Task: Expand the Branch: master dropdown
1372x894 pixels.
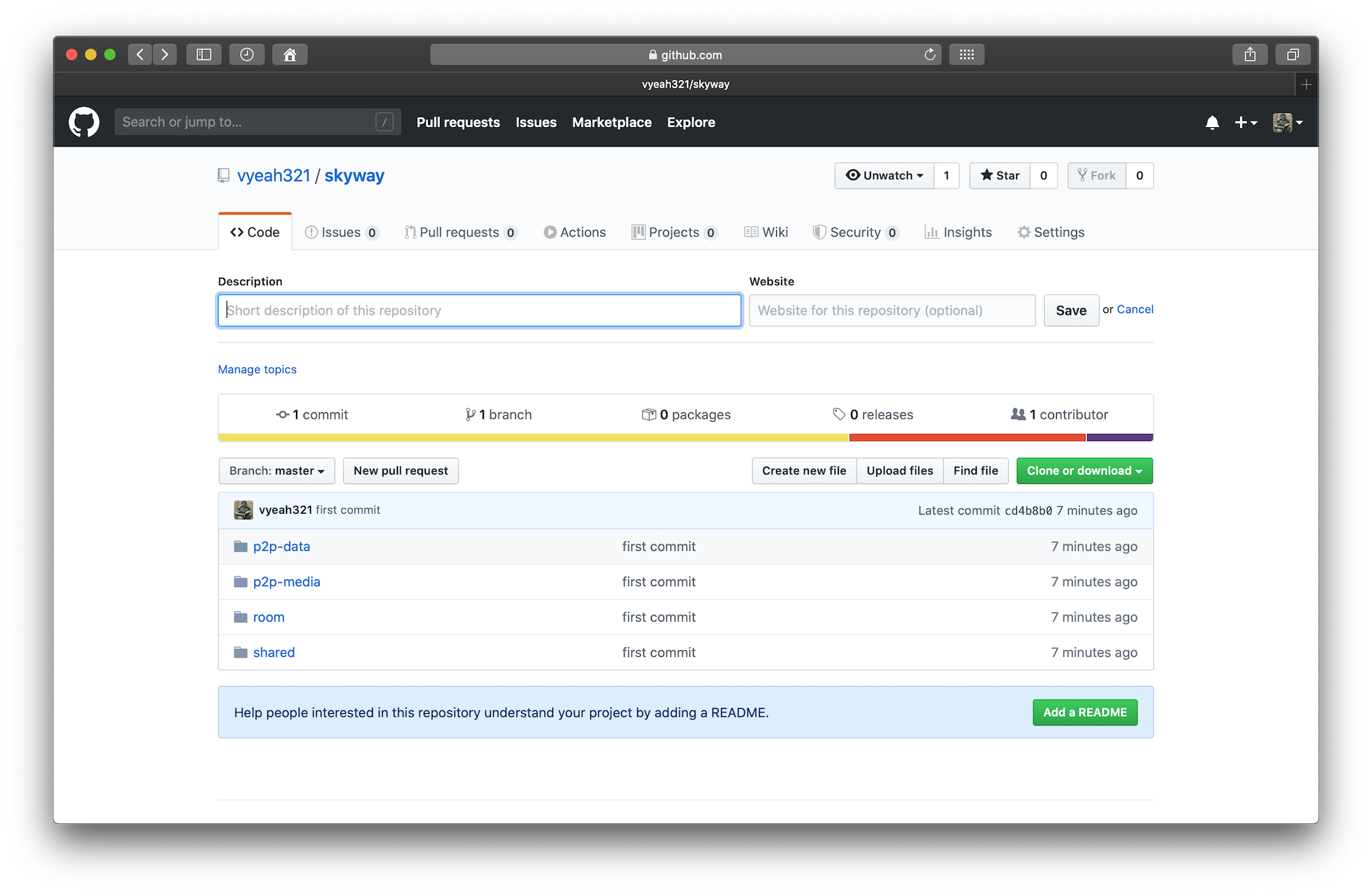Action: [277, 471]
